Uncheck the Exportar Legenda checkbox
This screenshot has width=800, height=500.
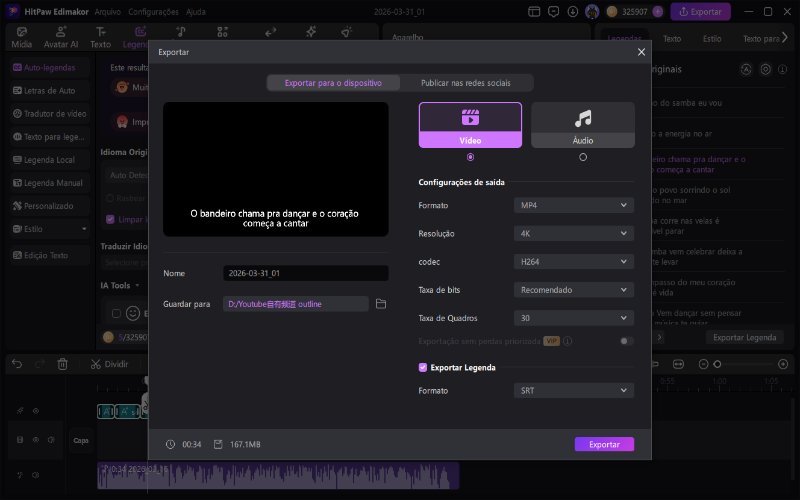pyautogui.click(x=423, y=367)
